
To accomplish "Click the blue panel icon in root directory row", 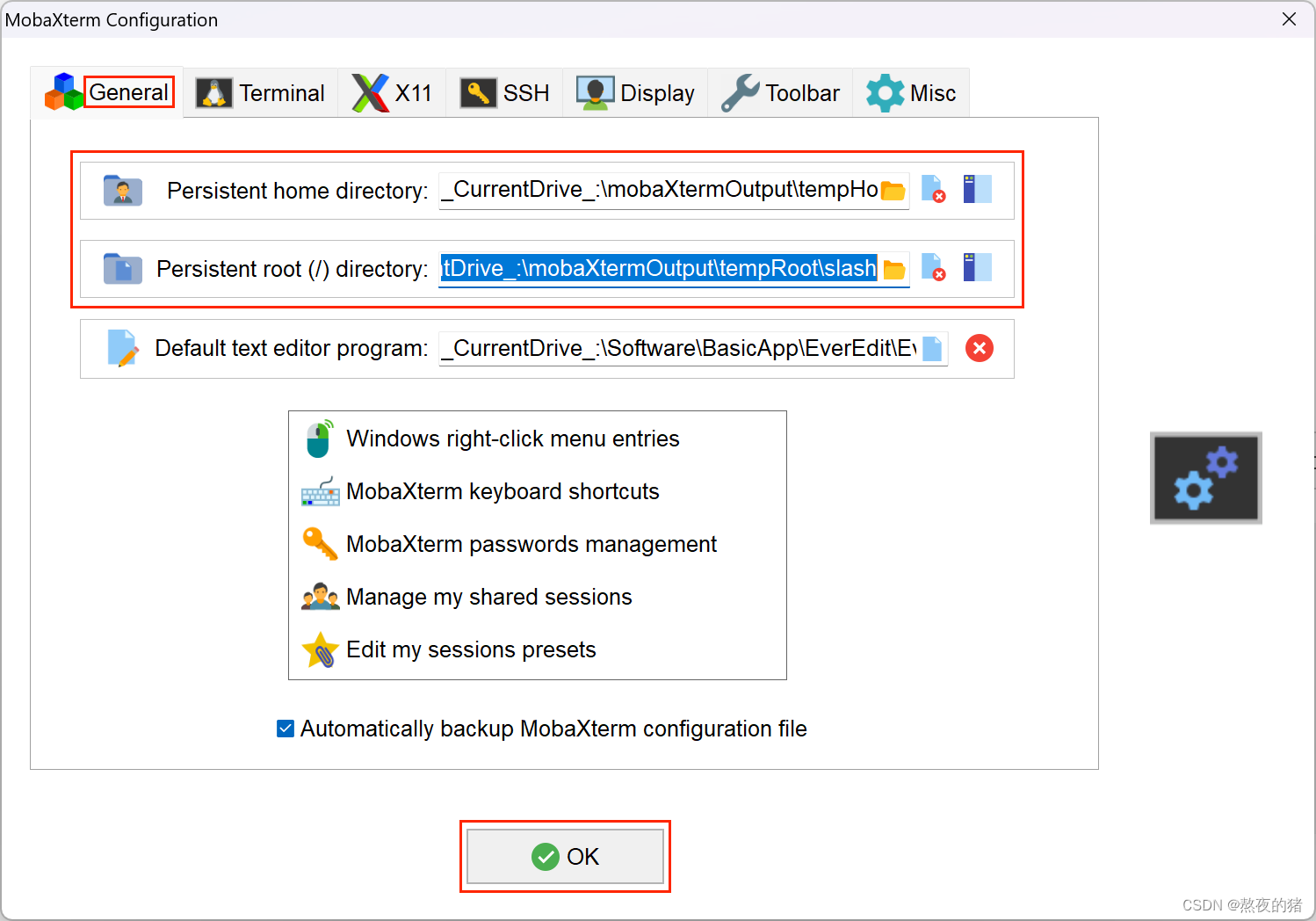I will click(977, 267).
